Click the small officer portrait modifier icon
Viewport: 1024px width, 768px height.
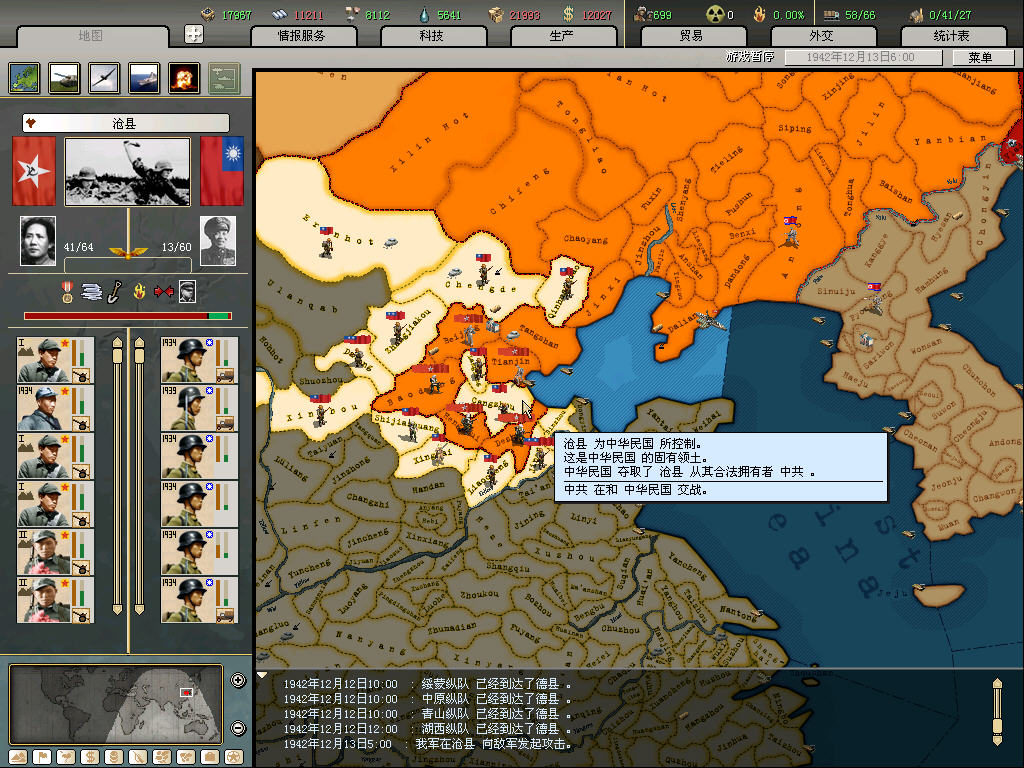point(187,292)
